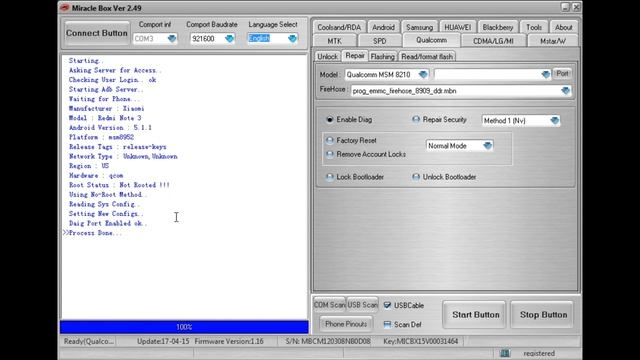Open the HUAWEI tab
640x360 pixels.
(458, 27)
